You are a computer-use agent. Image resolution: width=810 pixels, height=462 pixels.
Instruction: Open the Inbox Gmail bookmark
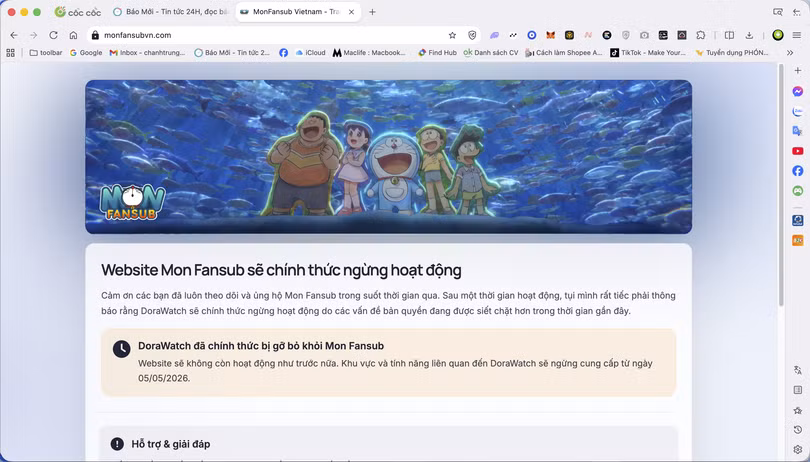[x=147, y=53]
